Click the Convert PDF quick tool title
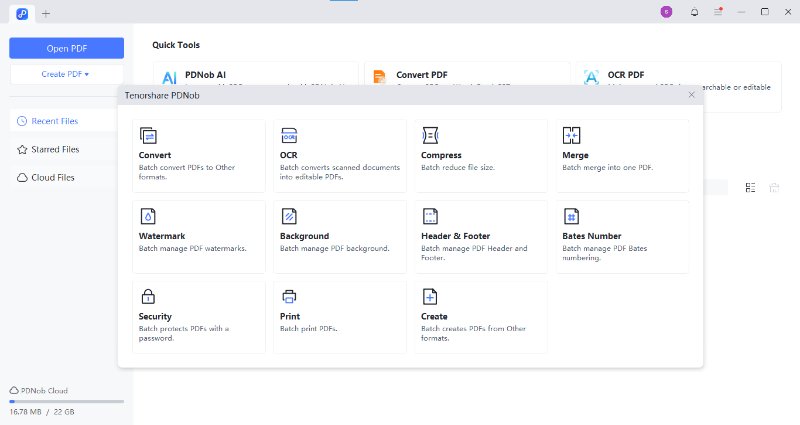800x425 pixels. [x=422, y=75]
